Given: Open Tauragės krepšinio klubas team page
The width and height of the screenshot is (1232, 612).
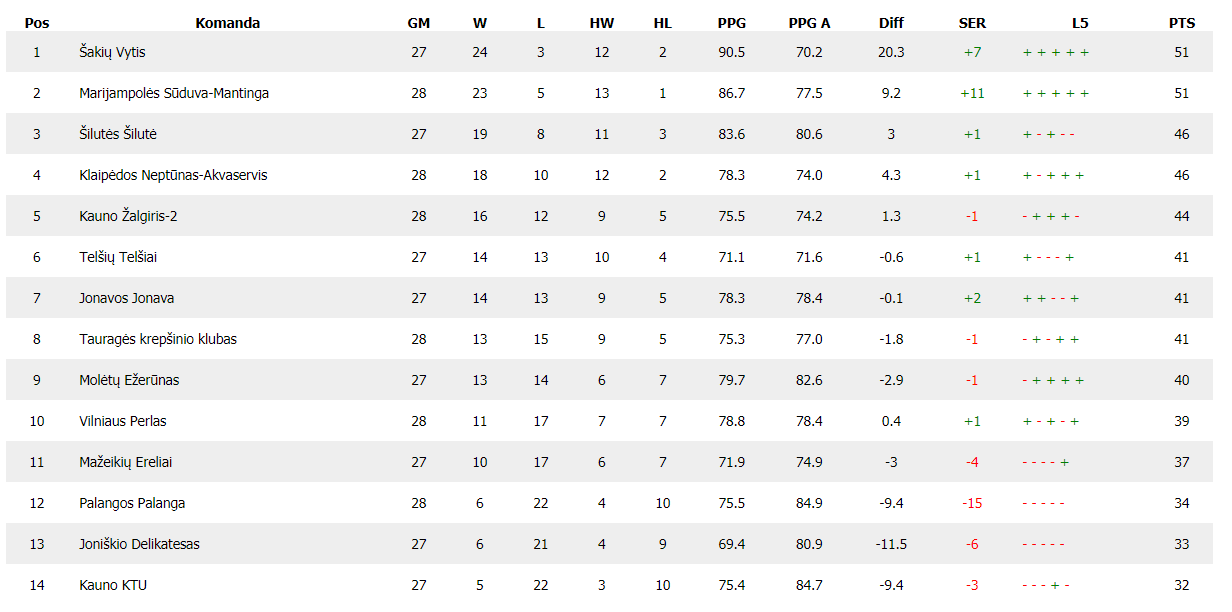Looking at the screenshot, I should point(158,339).
